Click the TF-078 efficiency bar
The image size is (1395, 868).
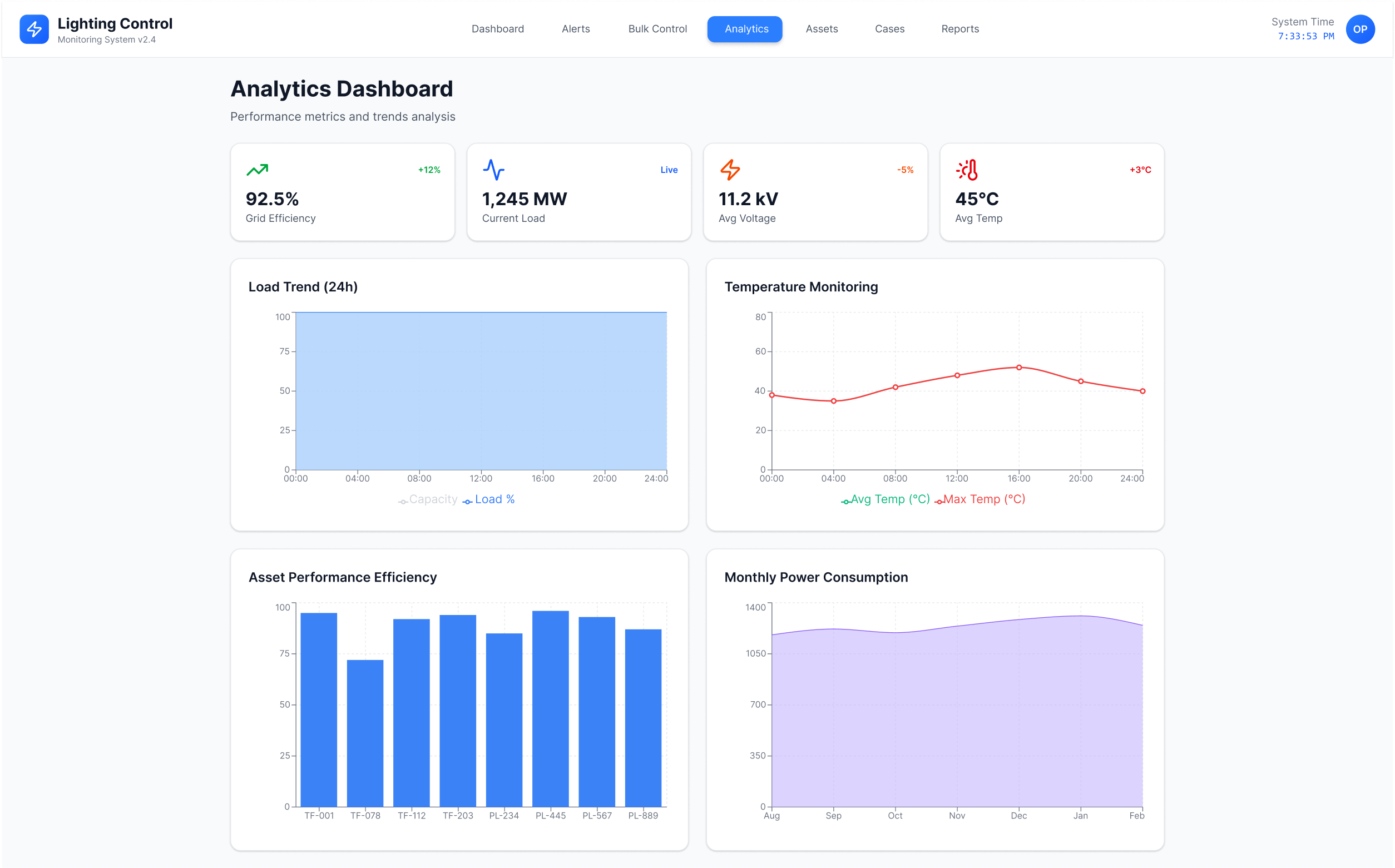point(365,733)
